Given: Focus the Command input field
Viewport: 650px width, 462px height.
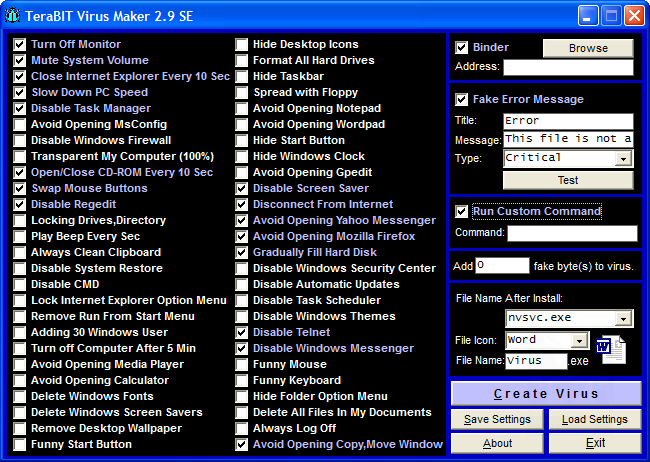Looking at the screenshot, I should point(571,234).
